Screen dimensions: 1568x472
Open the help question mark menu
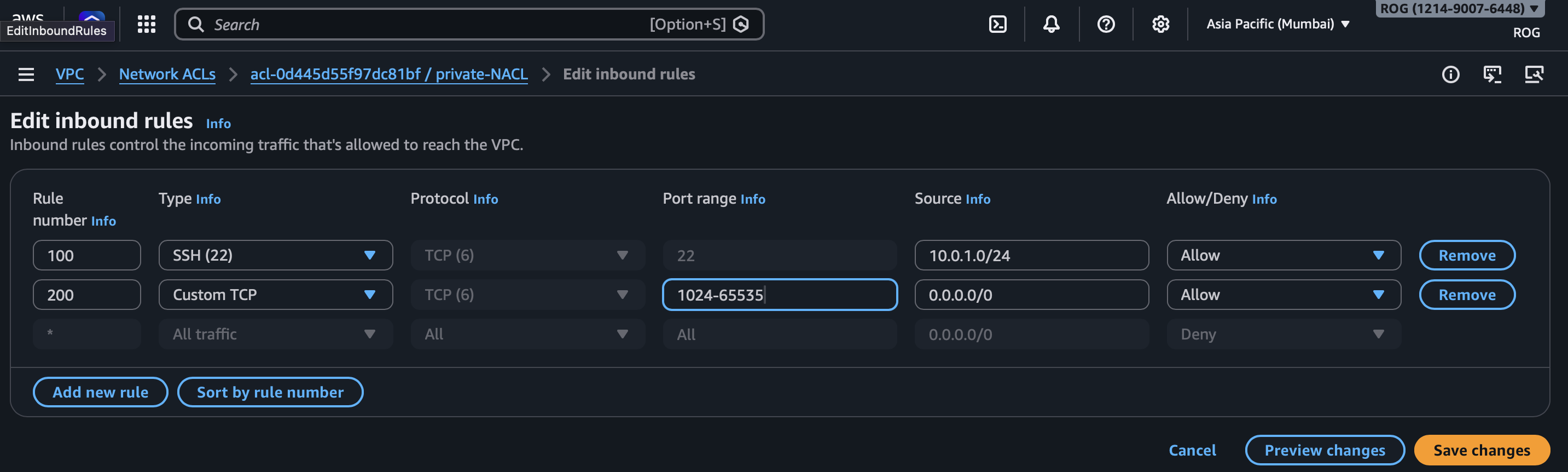point(1105,24)
